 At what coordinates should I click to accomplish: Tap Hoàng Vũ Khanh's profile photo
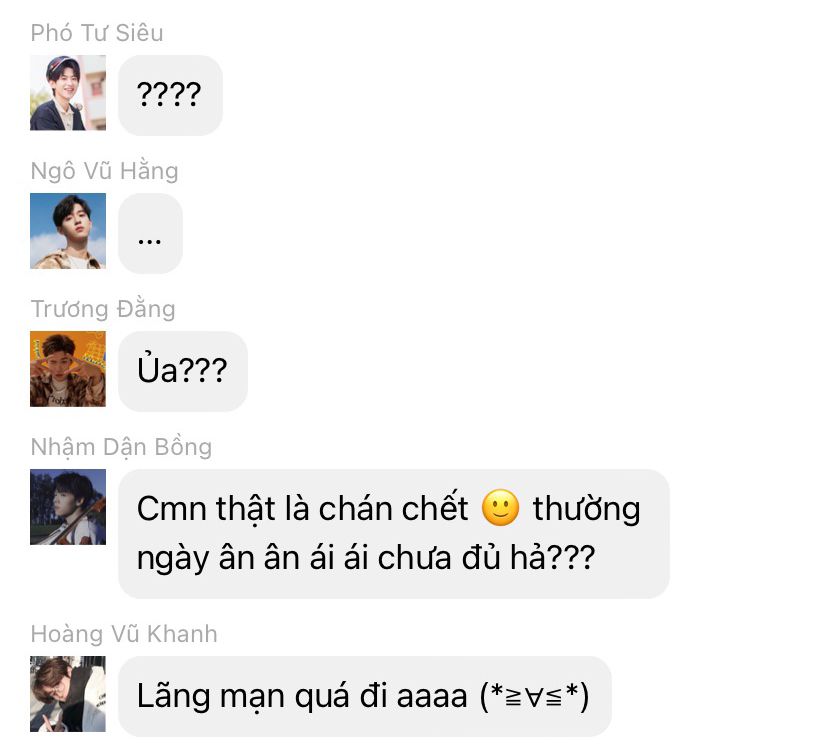(x=68, y=694)
